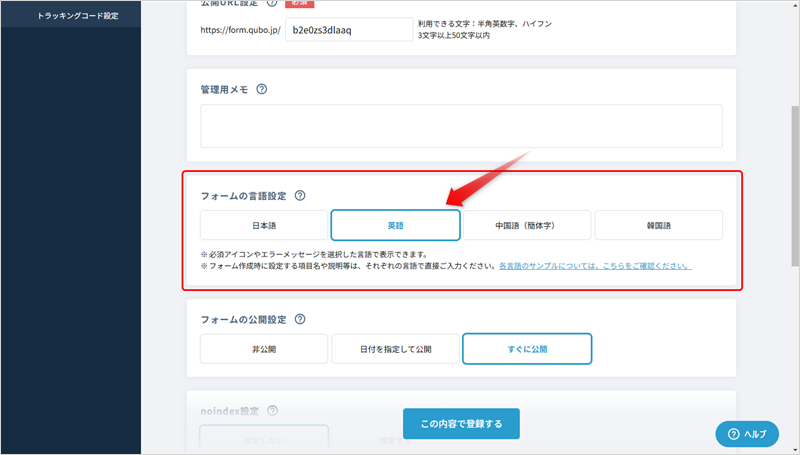Choose 中国語（簡体字） language option
This screenshot has width=800, height=455.
click(x=526, y=226)
